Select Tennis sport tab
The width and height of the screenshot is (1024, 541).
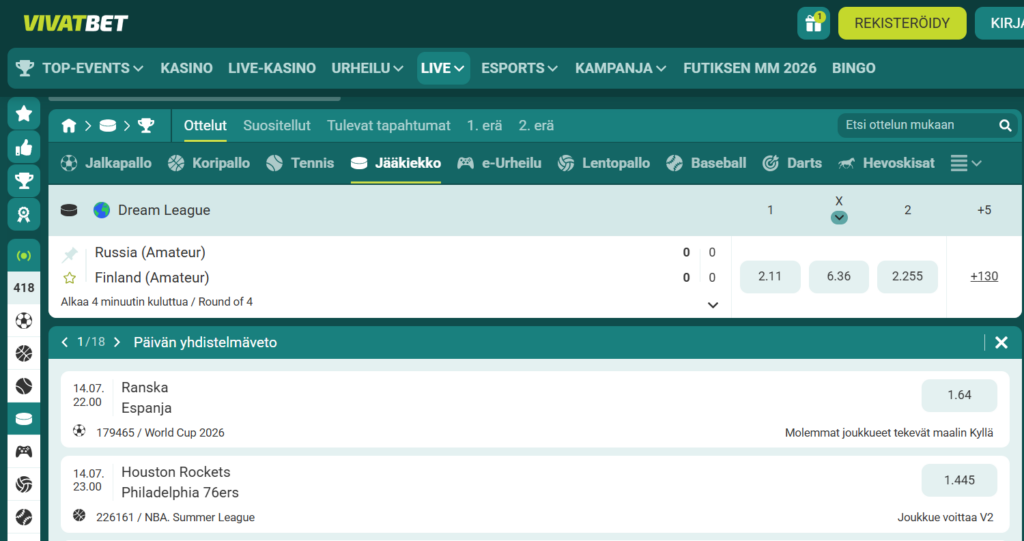click(300, 163)
